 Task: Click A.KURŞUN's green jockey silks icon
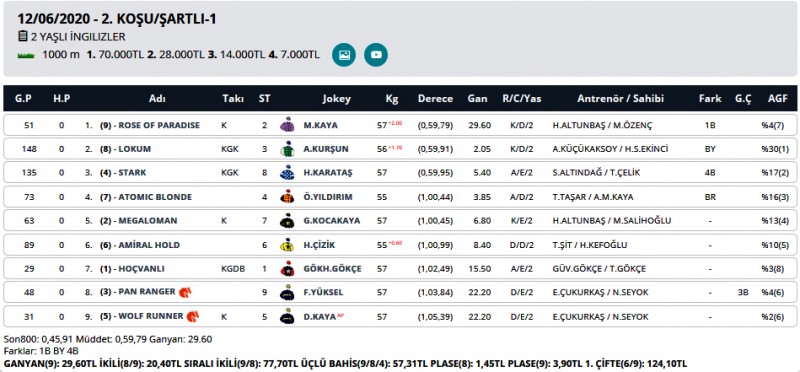(287, 149)
